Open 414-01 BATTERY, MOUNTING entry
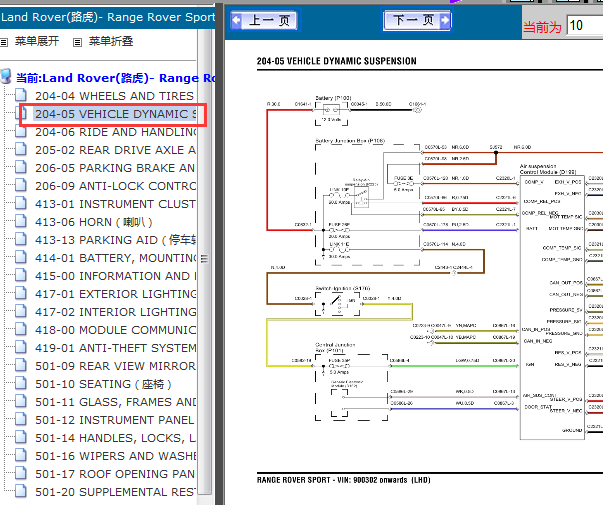Viewport: 603px width, 505px height. tap(115, 258)
